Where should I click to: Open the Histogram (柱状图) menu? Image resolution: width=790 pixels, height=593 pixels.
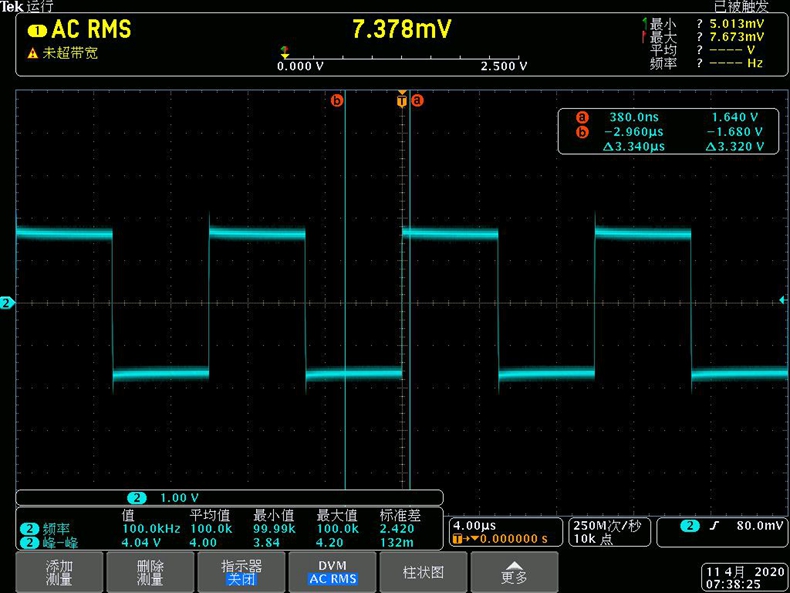(423, 572)
